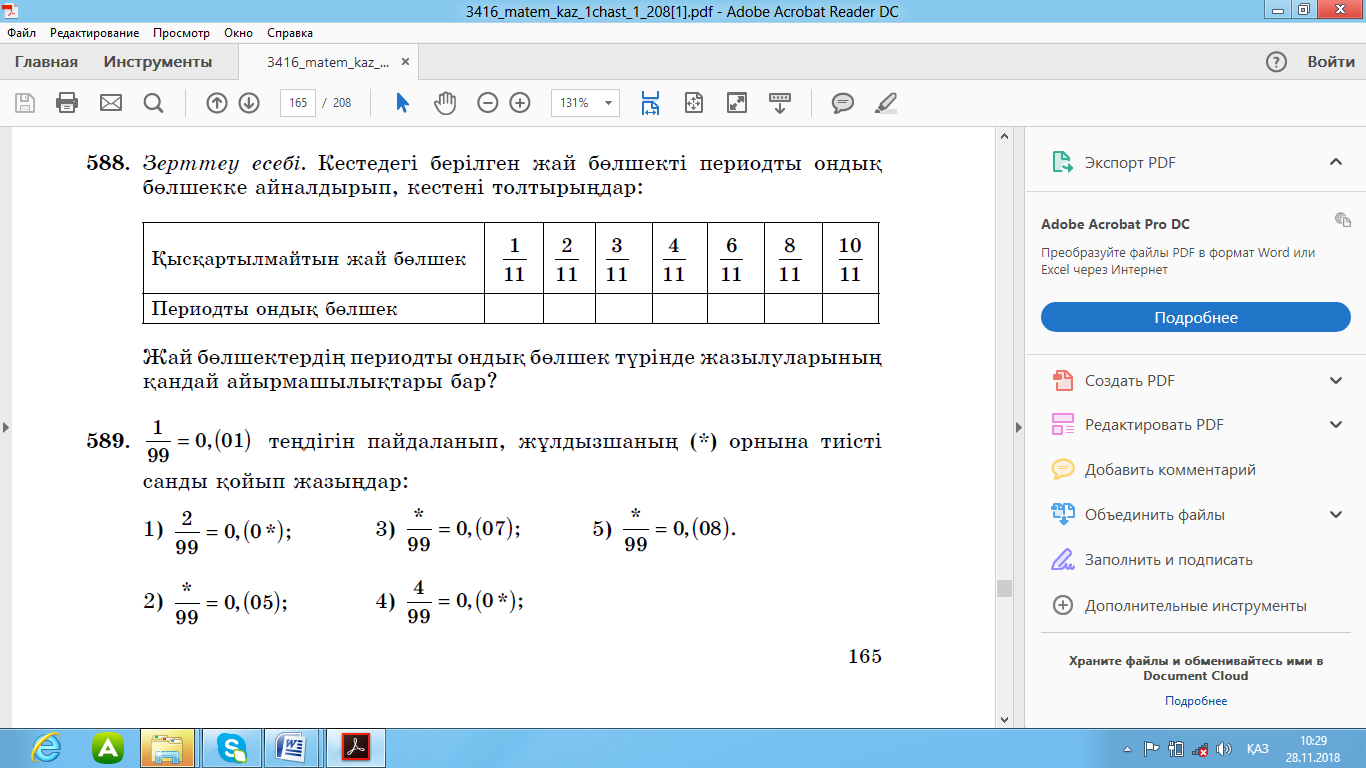Click the envelope email icon
This screenshot has width=1366, height=768.
110,103
